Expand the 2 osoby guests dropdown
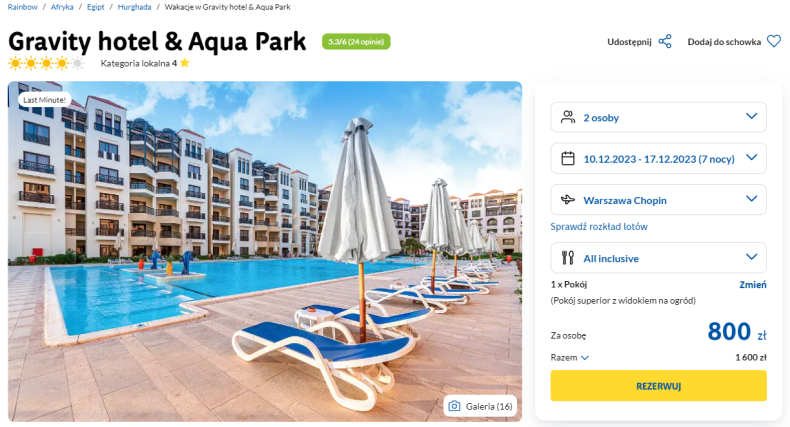790x427 pixels. [x=659, y=117]
